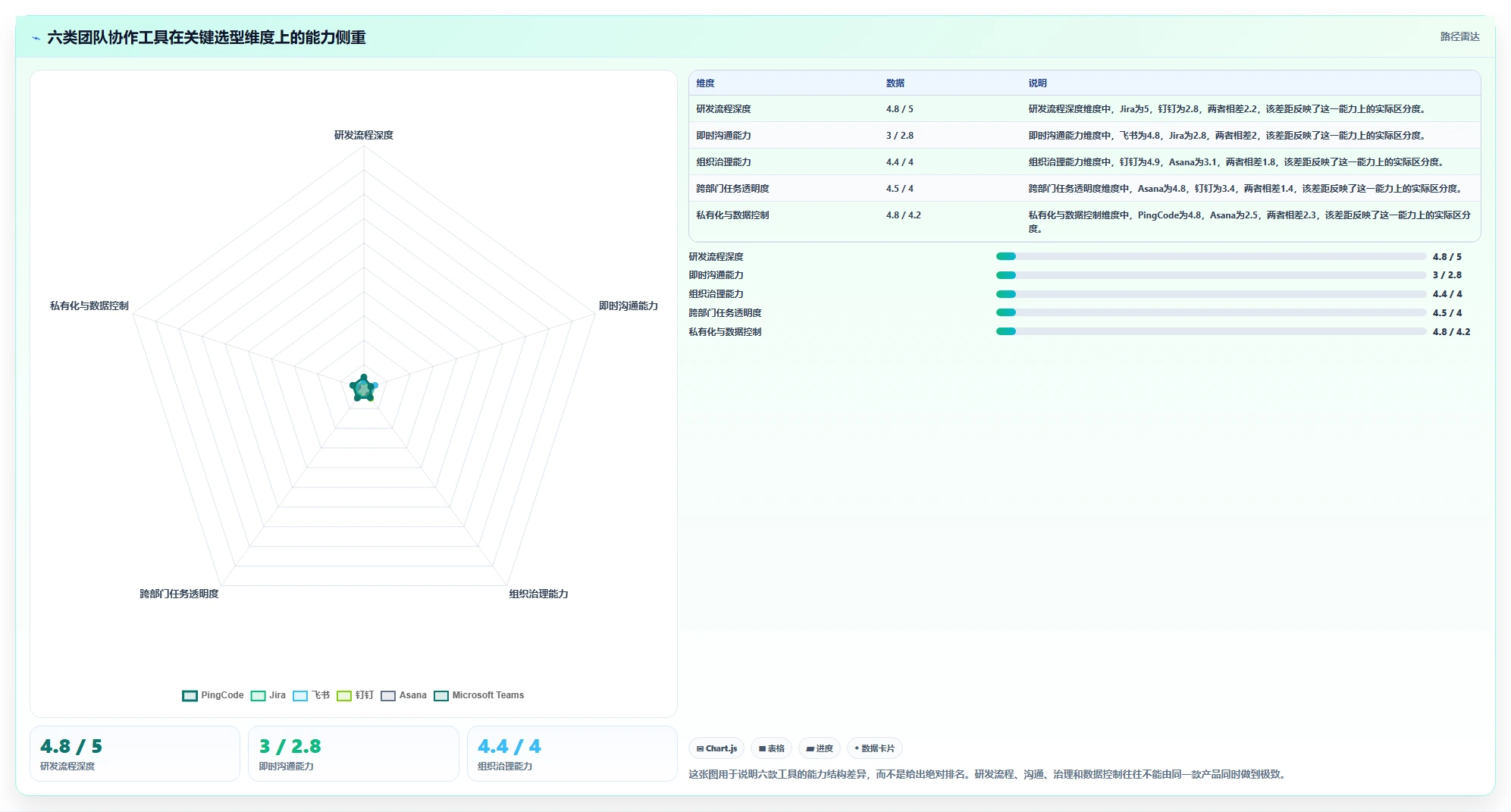This screenshot has width=1511, height=812.
Task: Click the 说明 column header
Action: pos(1037,83)
